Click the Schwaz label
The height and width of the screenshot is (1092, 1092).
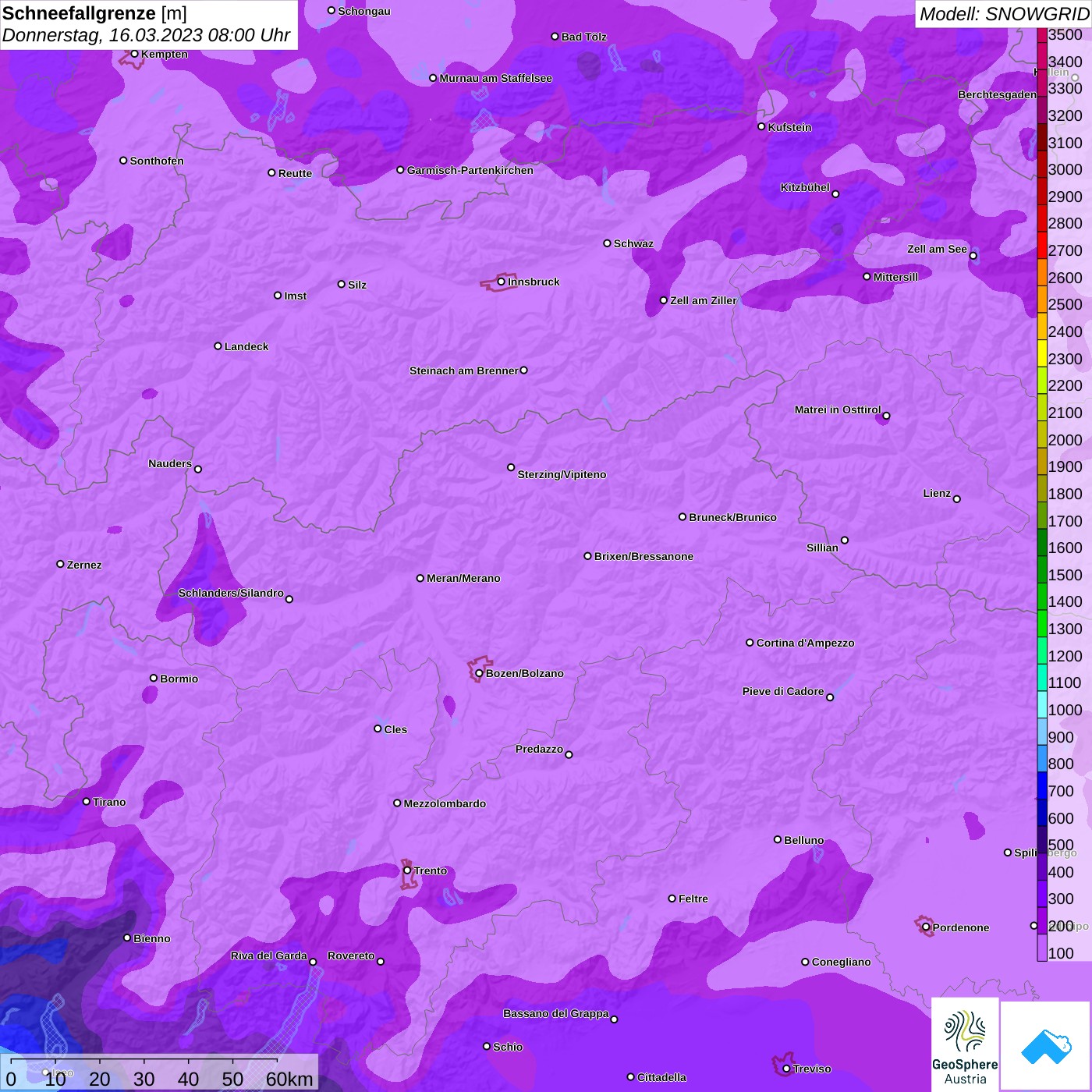(633, 243)
